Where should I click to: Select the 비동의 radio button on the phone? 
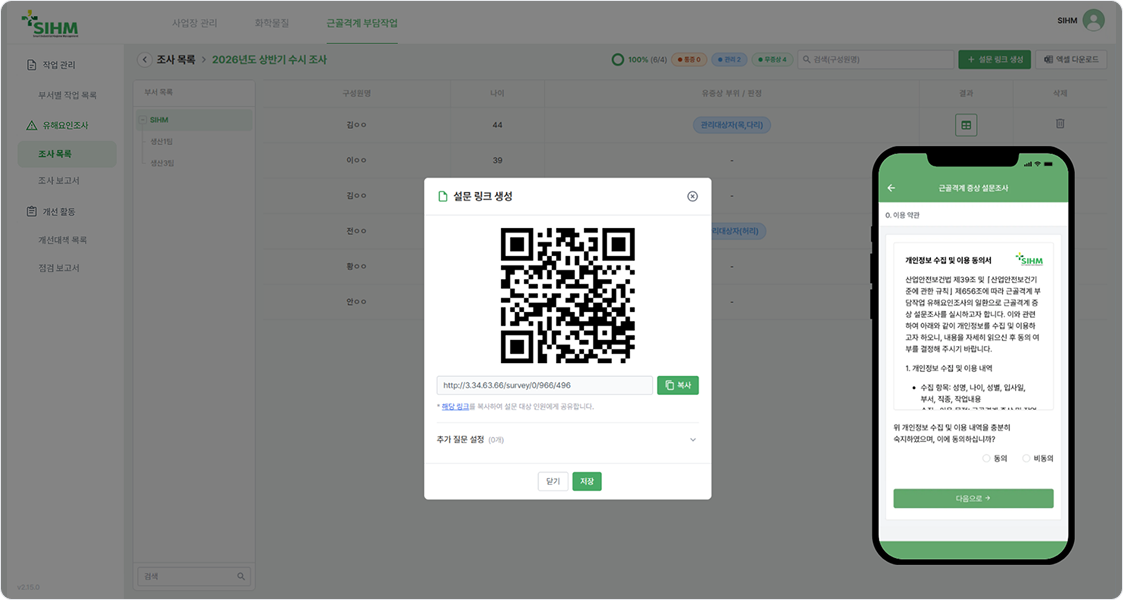(x=1026, y=458)
